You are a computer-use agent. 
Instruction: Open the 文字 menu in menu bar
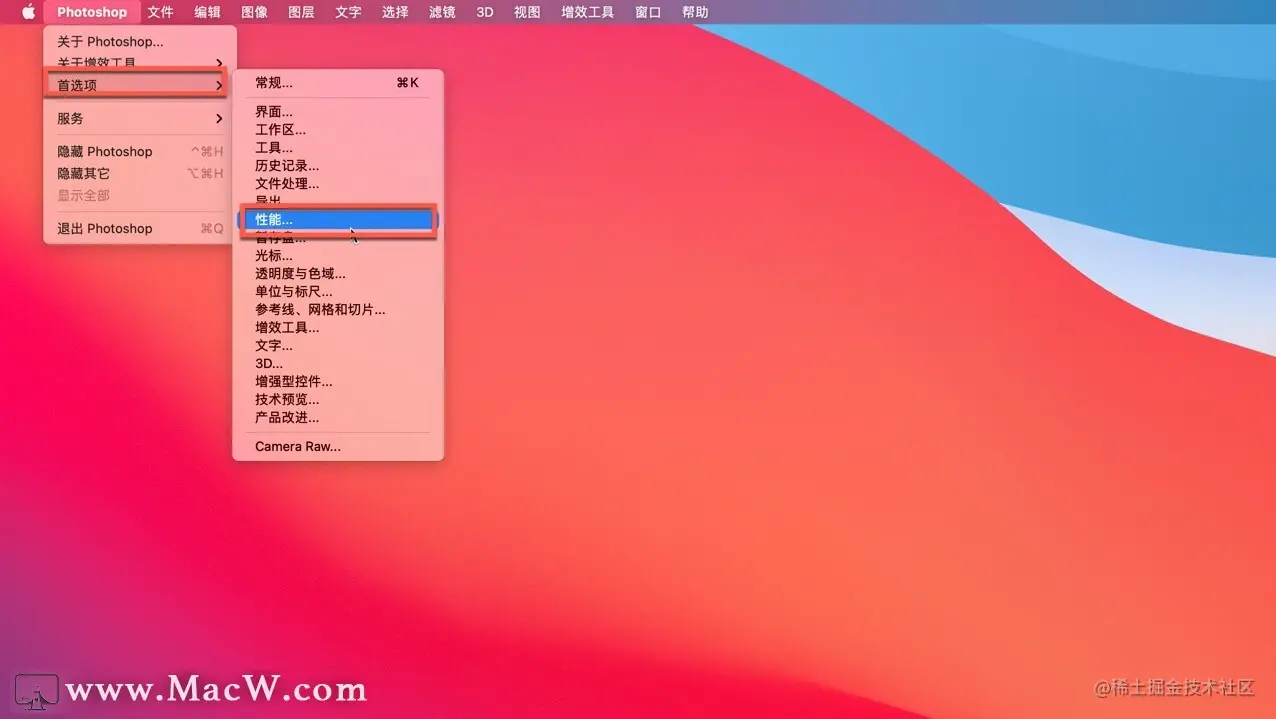348,12
